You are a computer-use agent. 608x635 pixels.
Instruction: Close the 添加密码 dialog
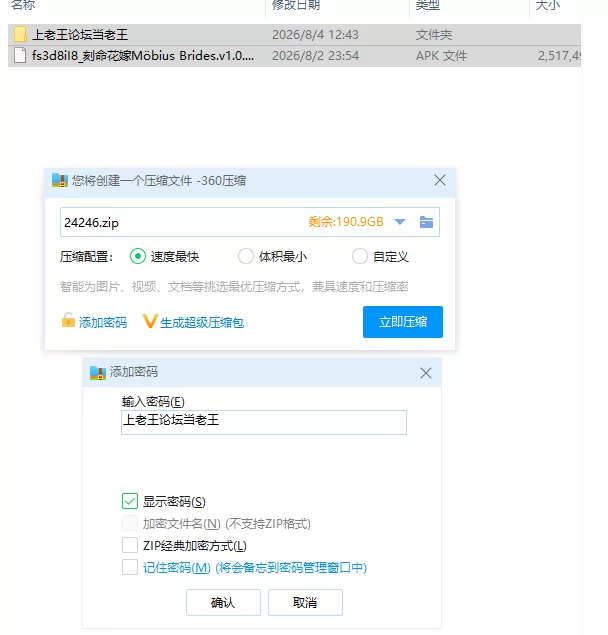point(426,373)
